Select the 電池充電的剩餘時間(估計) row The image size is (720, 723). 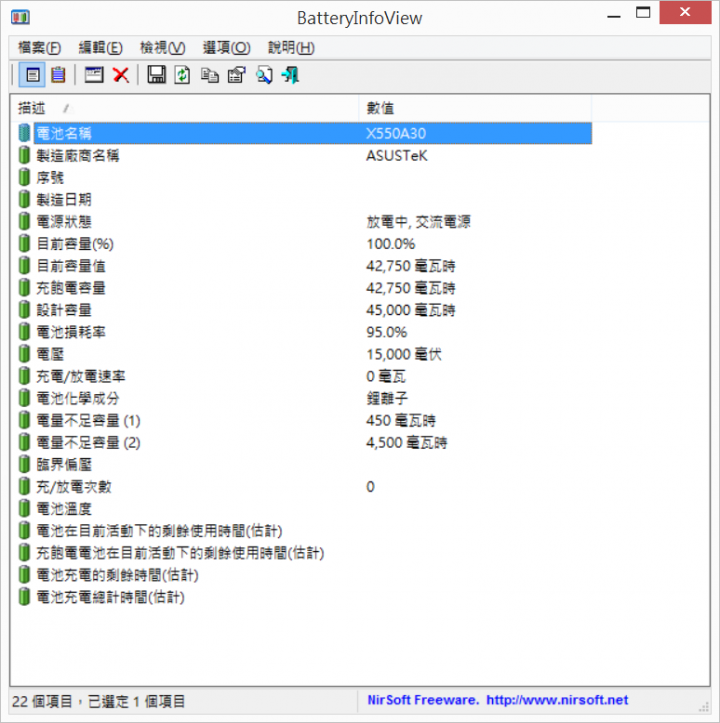click(117, 575)
